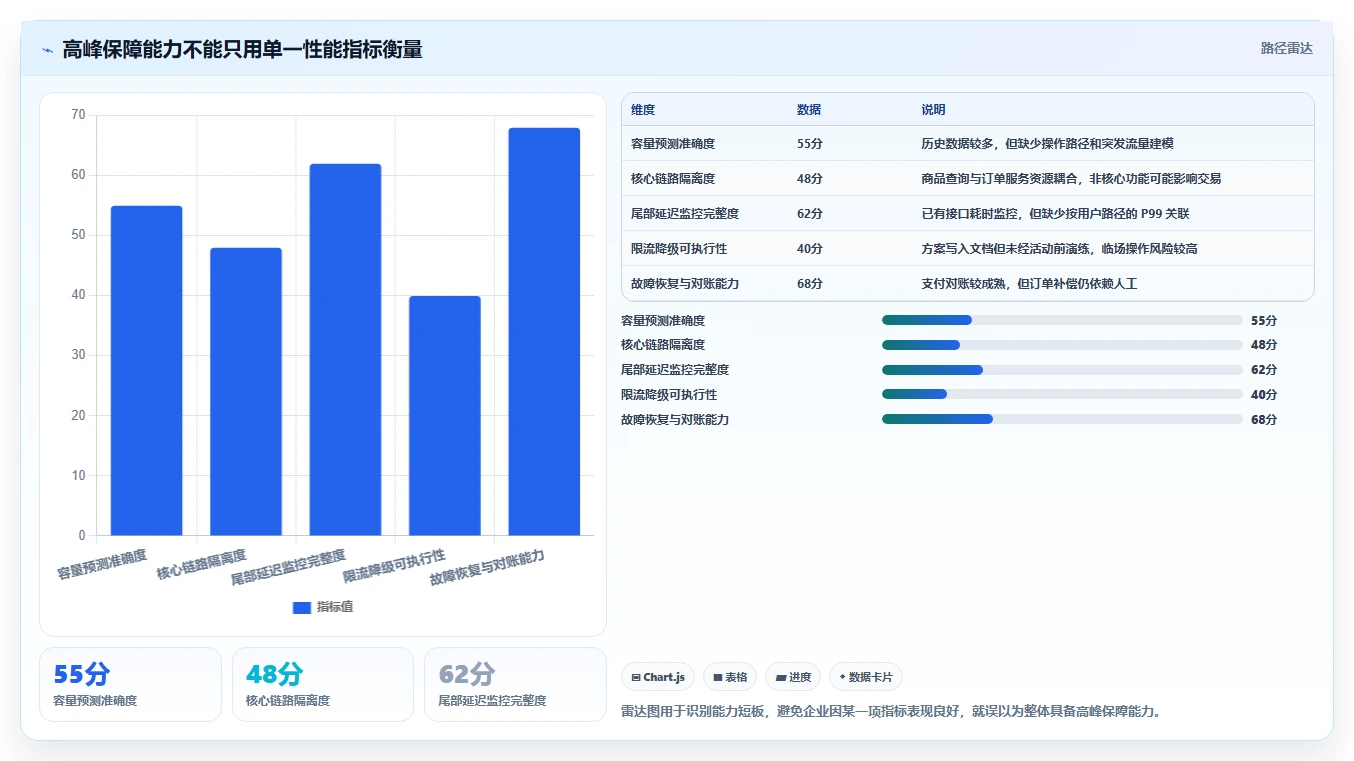The width and height of the screenshot is (1354, 761).
Task: Click the 55分 value beside the first progress bar
Action: pyautogui.click(x=1264, y=321)
